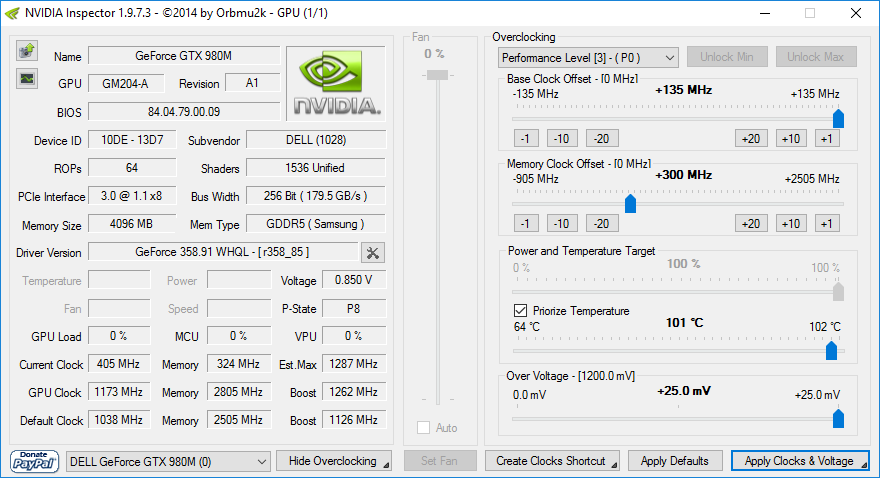Decrease Base Clock Offset by 10 MHz
880x478 pixels.
coord(562,139)
